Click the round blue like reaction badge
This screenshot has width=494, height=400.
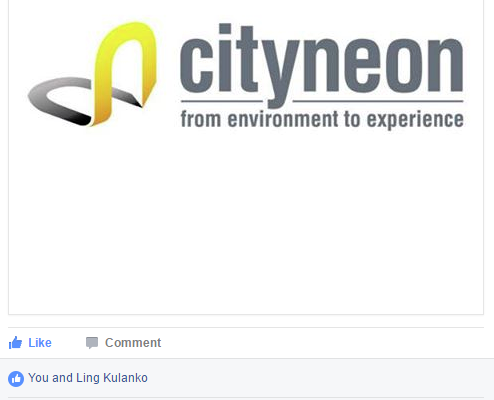click(x=16, y=379)
